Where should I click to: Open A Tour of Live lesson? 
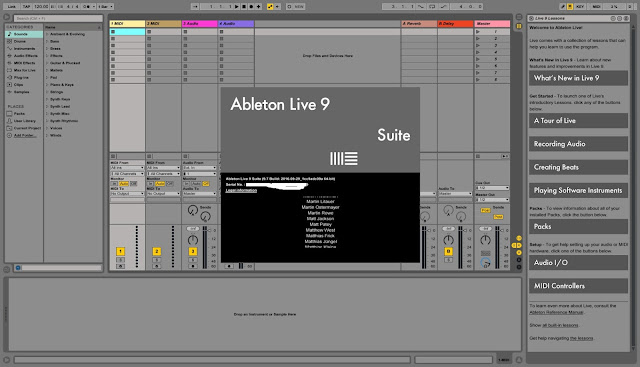click(578, 120)
